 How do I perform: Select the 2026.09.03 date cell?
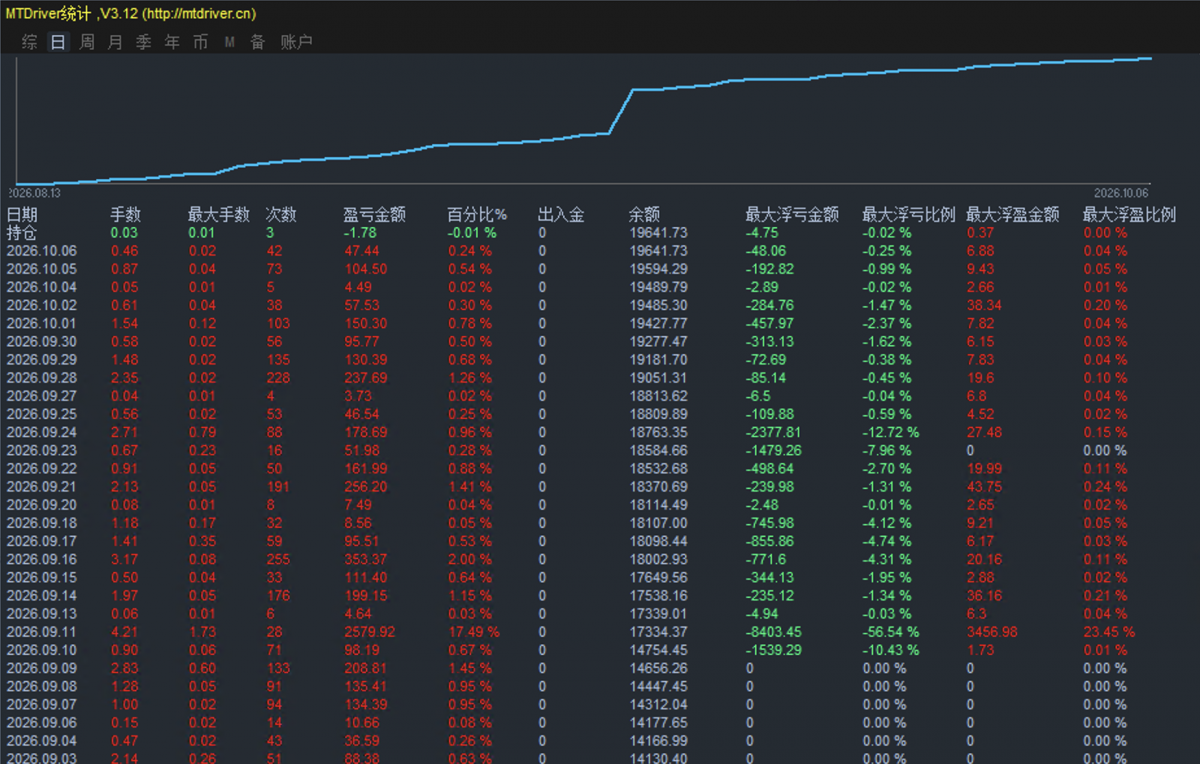point(41,759)
